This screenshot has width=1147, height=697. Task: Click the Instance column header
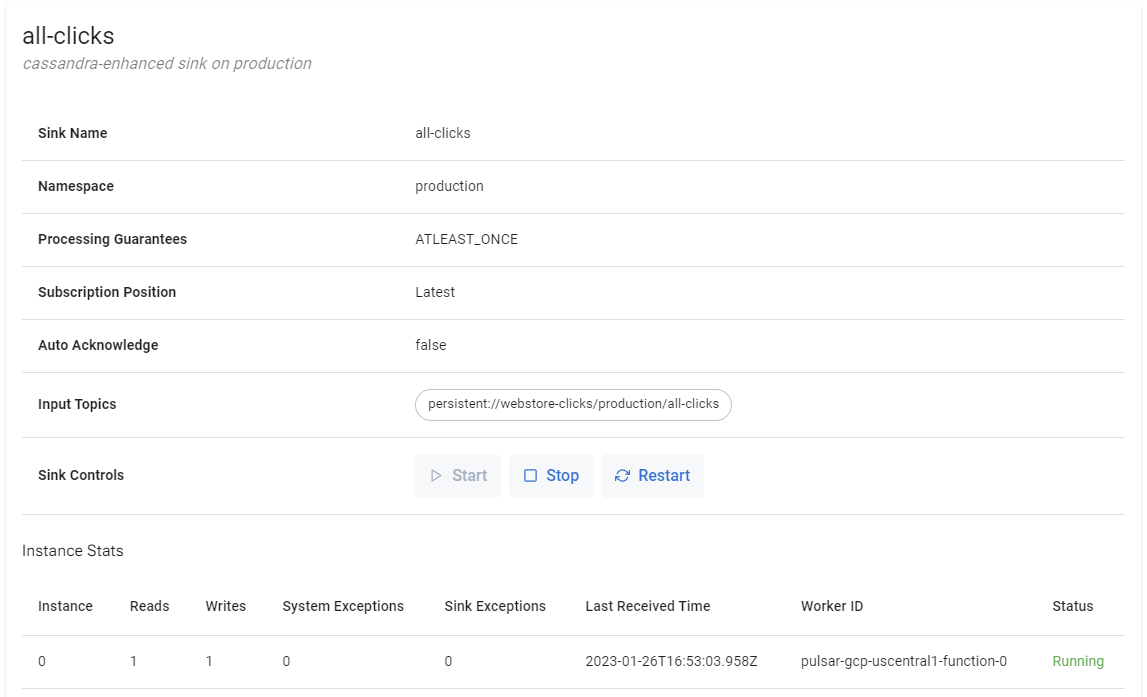tap(65, 606)
